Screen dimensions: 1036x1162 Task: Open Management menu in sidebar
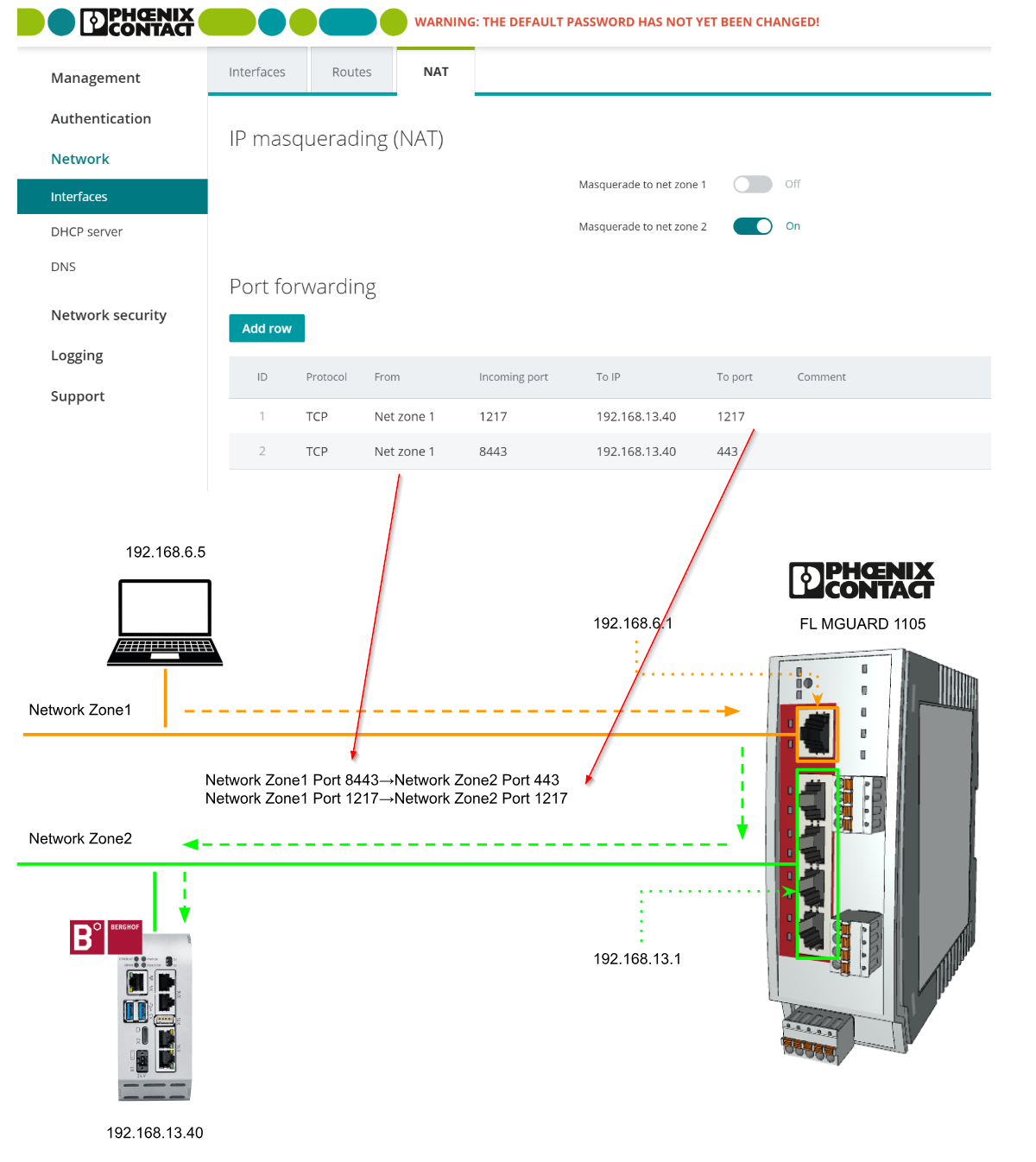click(95, 78)
